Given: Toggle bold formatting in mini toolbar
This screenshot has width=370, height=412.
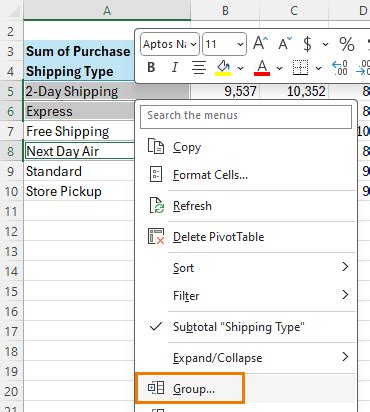Looking at the screenshot, I should (151, 68).
